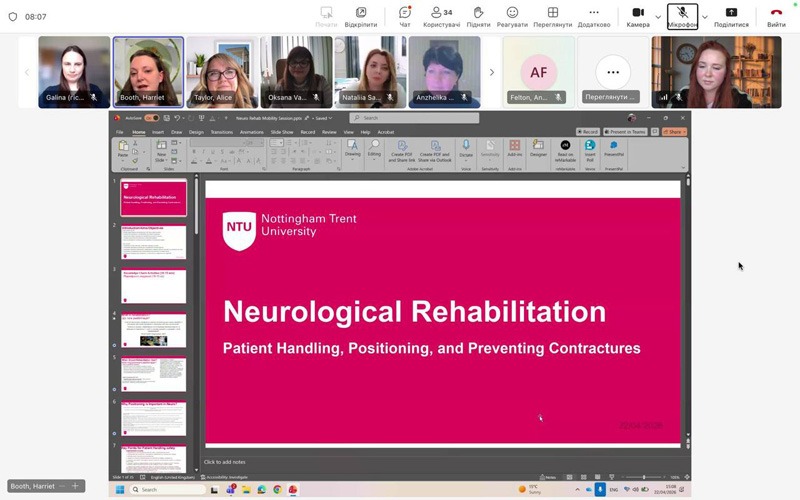Open the Chat (Чат) panel
This screenshot has width=800, height=500.
(x=405, y=16)
